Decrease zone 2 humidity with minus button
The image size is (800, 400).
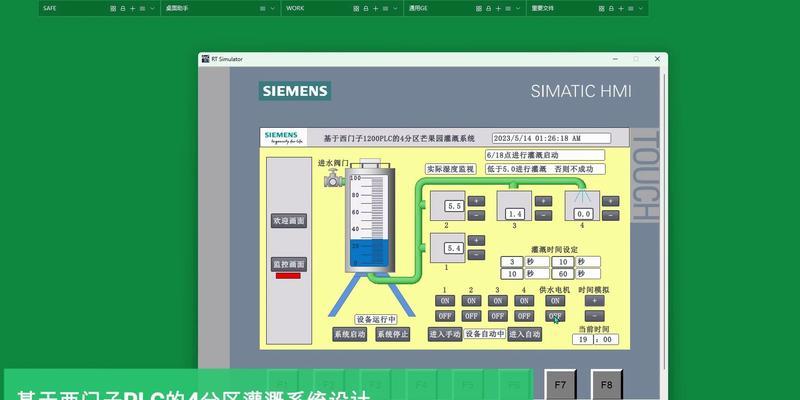click(x=477, y=215)
